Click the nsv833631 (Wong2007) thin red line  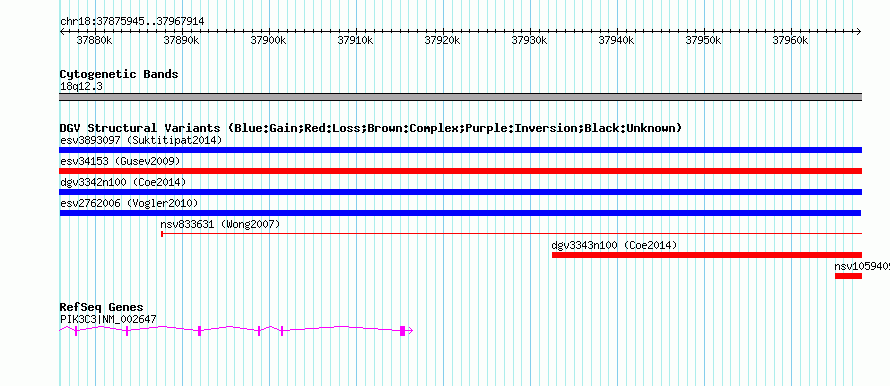[511, 233]
